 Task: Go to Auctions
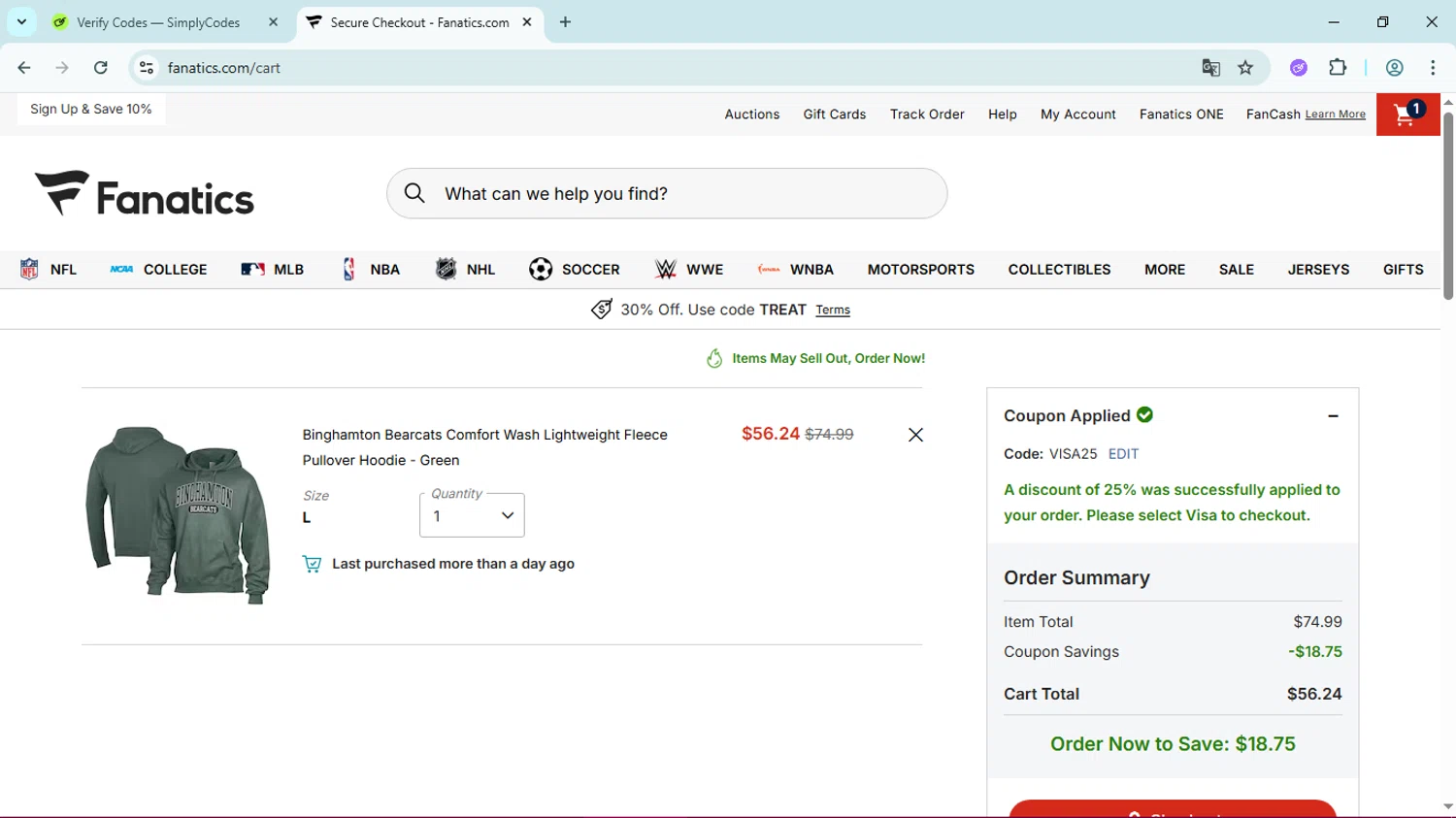pyautogui.click(x=752, y=115)
